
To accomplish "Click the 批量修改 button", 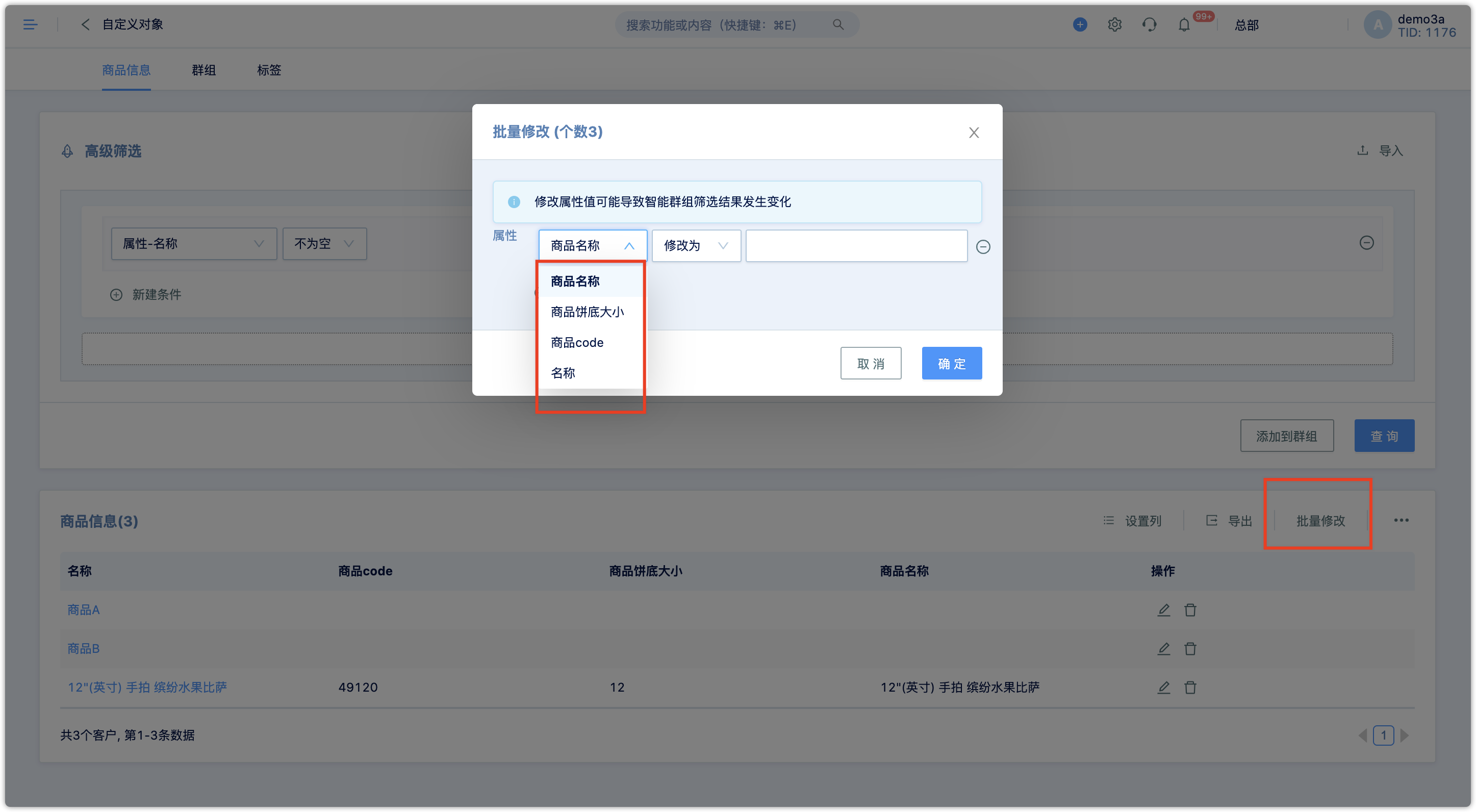I will (1320, 520).
